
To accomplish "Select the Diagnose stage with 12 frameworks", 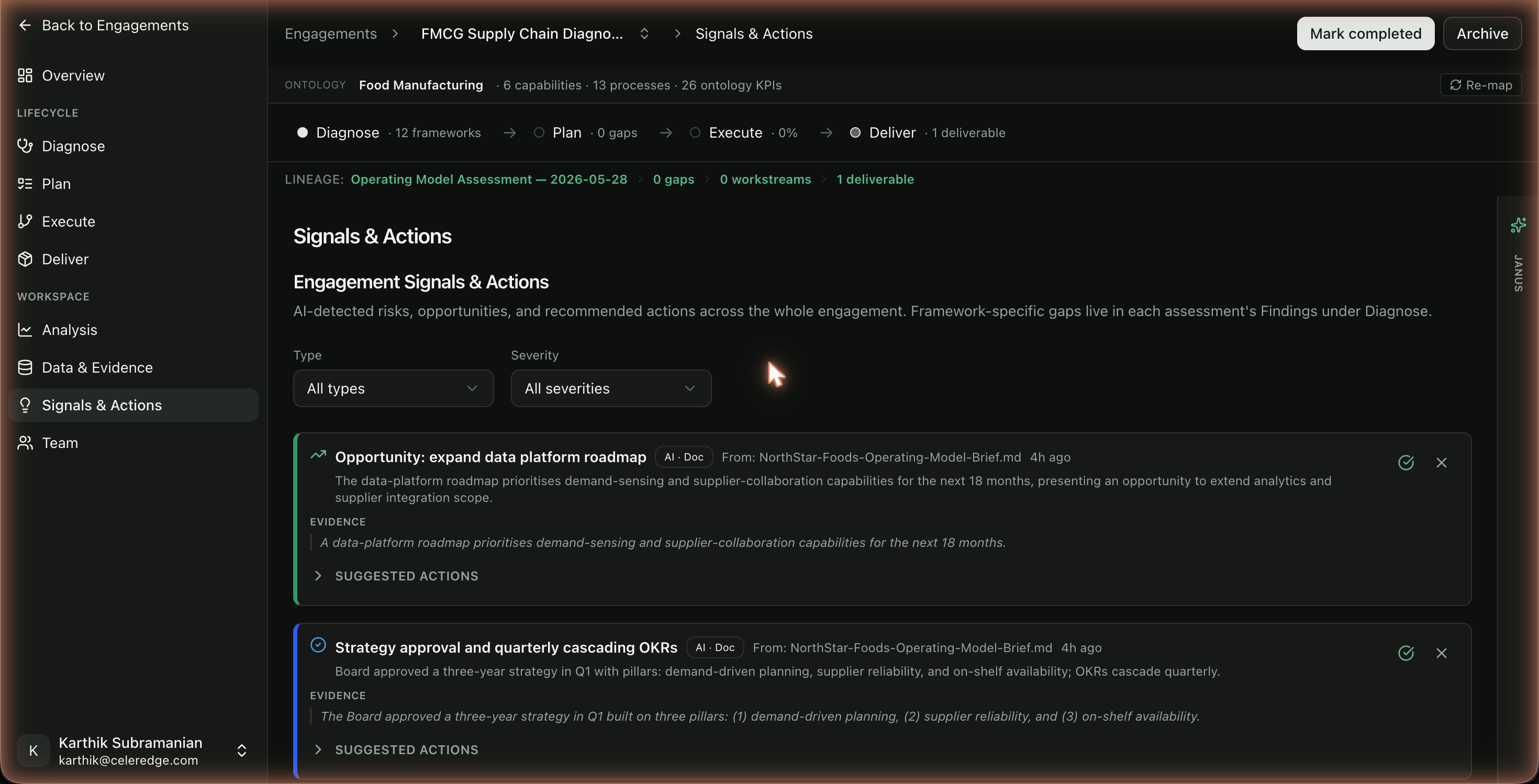I will click(x=388, y=132).
